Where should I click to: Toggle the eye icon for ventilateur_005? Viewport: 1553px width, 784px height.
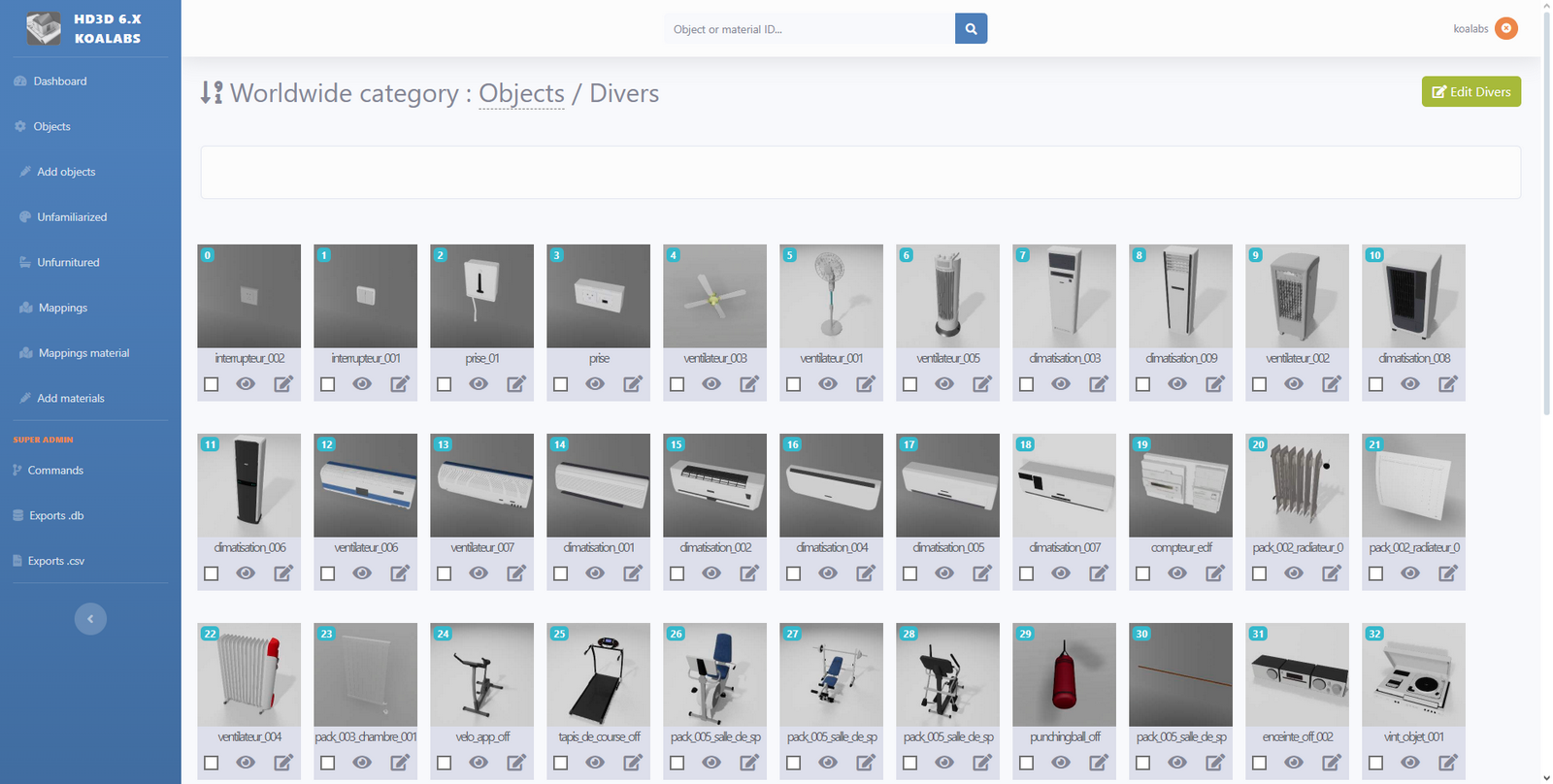click(x=944, y=384)
